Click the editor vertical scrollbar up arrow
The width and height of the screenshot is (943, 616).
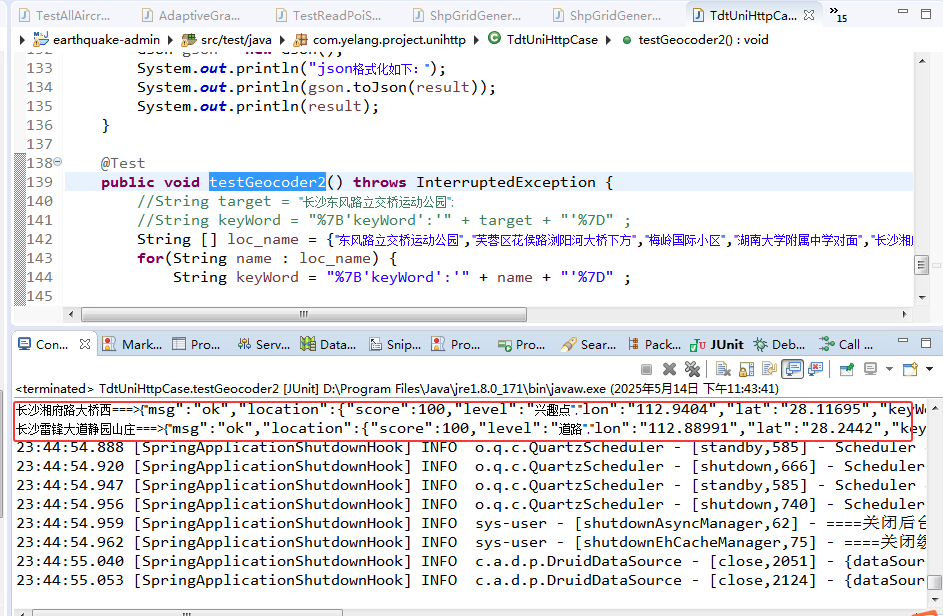pos(922,61)
